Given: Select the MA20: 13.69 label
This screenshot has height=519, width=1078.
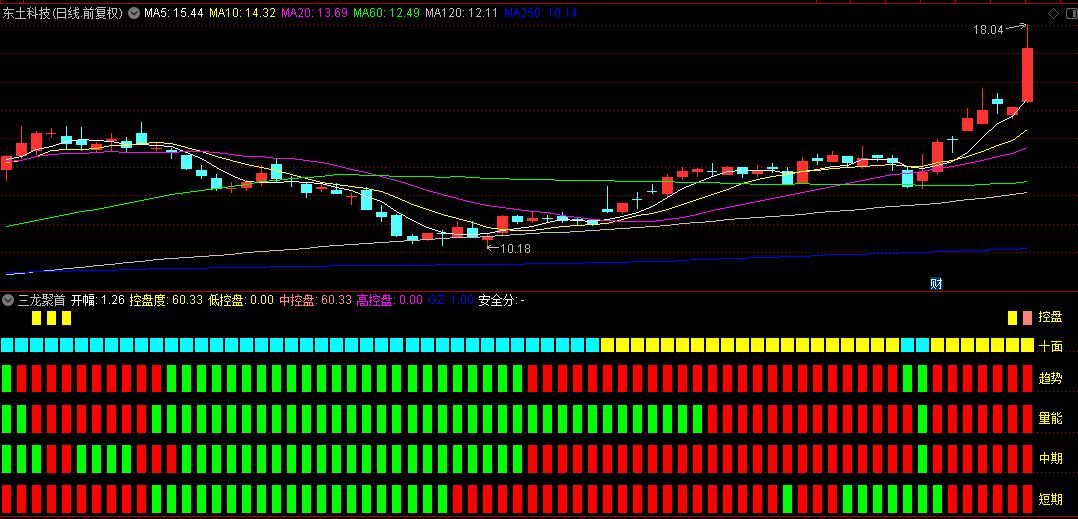Looking at the screenshot, I should [x=314, y=13].
